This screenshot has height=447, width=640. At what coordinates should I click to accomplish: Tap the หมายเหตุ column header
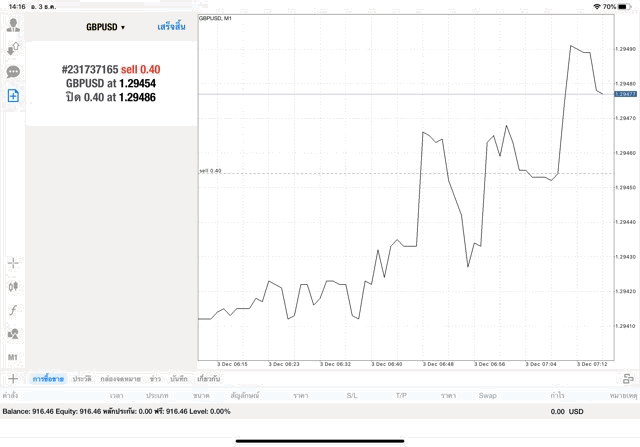pyautogui.click(x=623, y=396)
